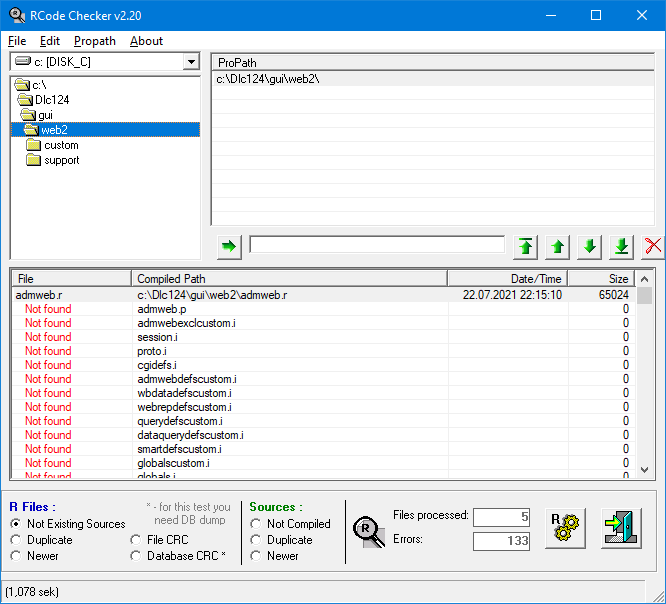666x604 pixels.
Task: Click the admweb.p not found row
Action: [x=324, y=309]
